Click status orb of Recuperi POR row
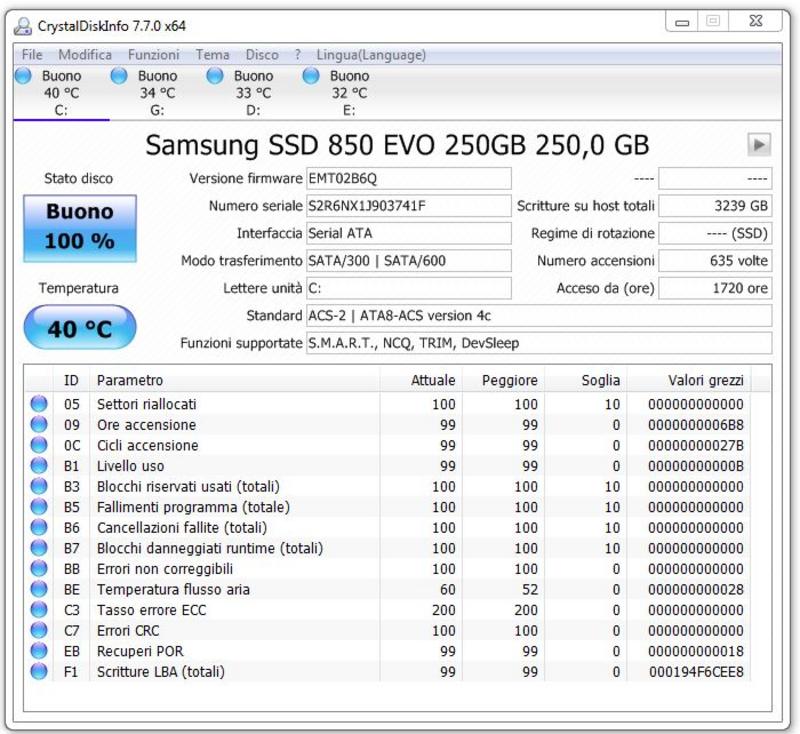Image resolution: width=800 pixels, height=734 pixels. pos(39,651)
